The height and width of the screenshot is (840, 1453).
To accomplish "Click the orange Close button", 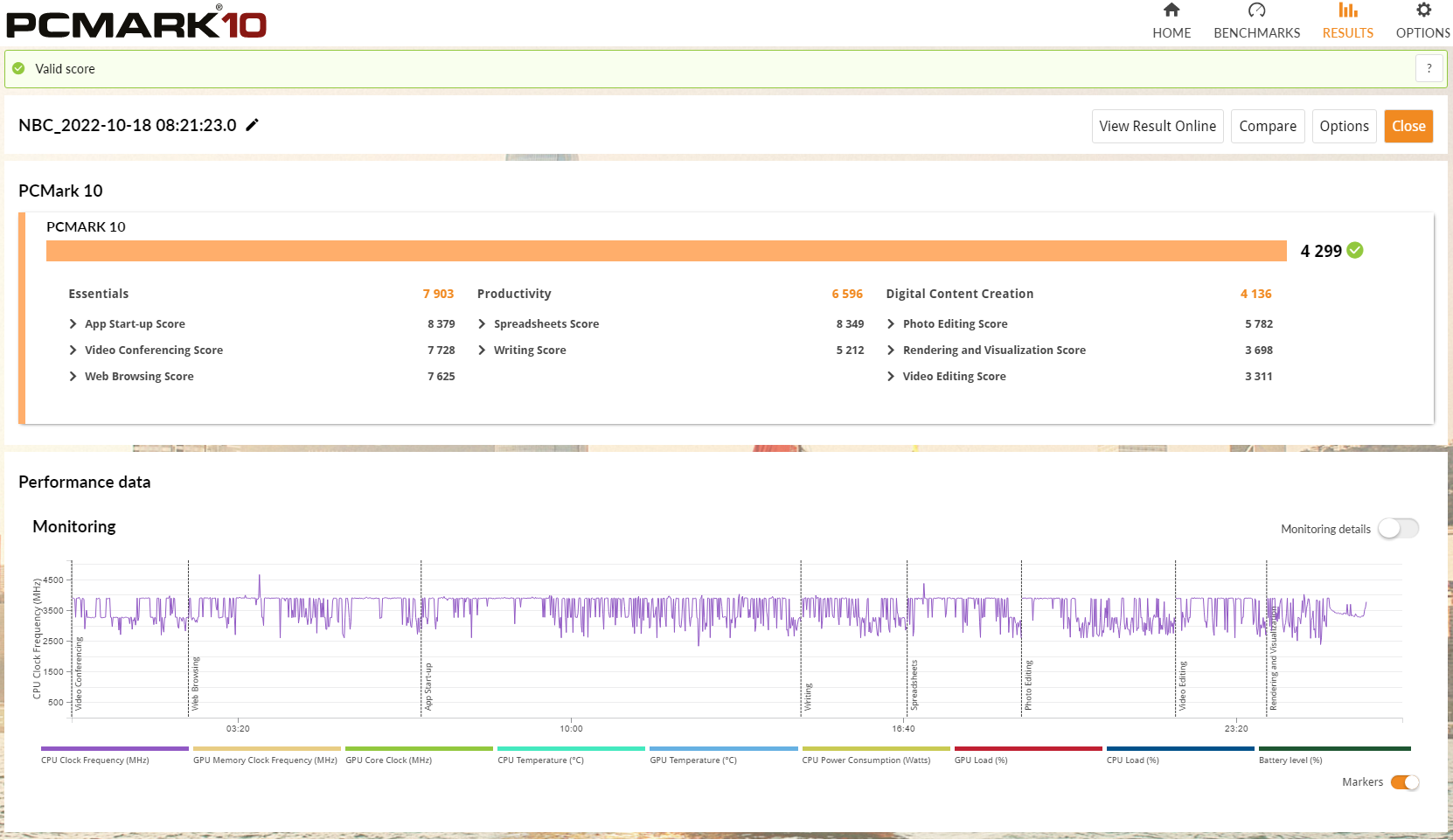I will [x=1408, y=126].
